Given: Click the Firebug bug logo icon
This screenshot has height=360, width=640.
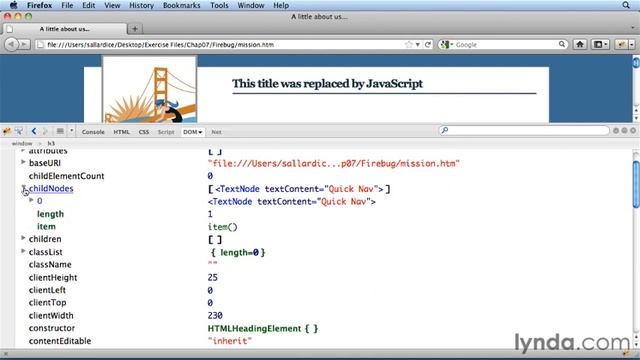Looking at the screenshot, I should point(7,131).
